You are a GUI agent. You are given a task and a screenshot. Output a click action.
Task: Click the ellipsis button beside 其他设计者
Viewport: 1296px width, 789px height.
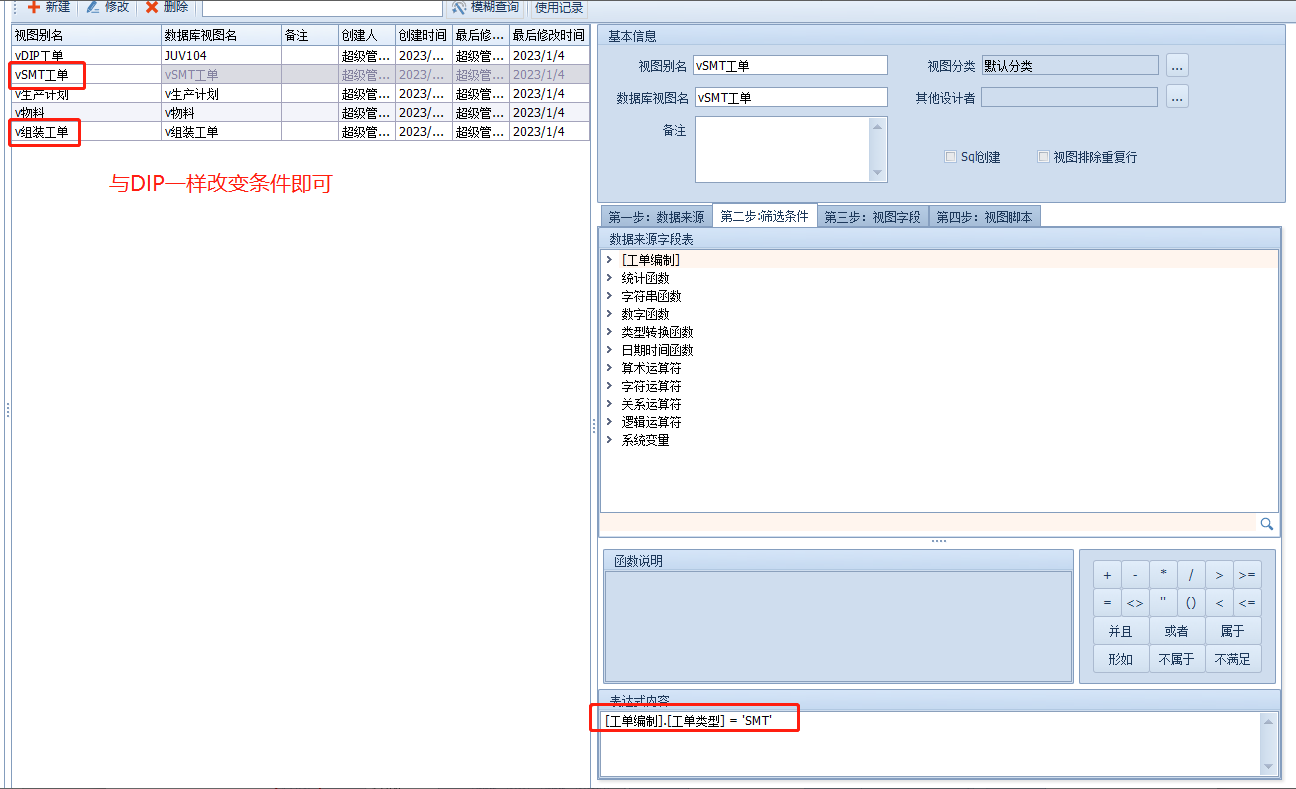1177,97
